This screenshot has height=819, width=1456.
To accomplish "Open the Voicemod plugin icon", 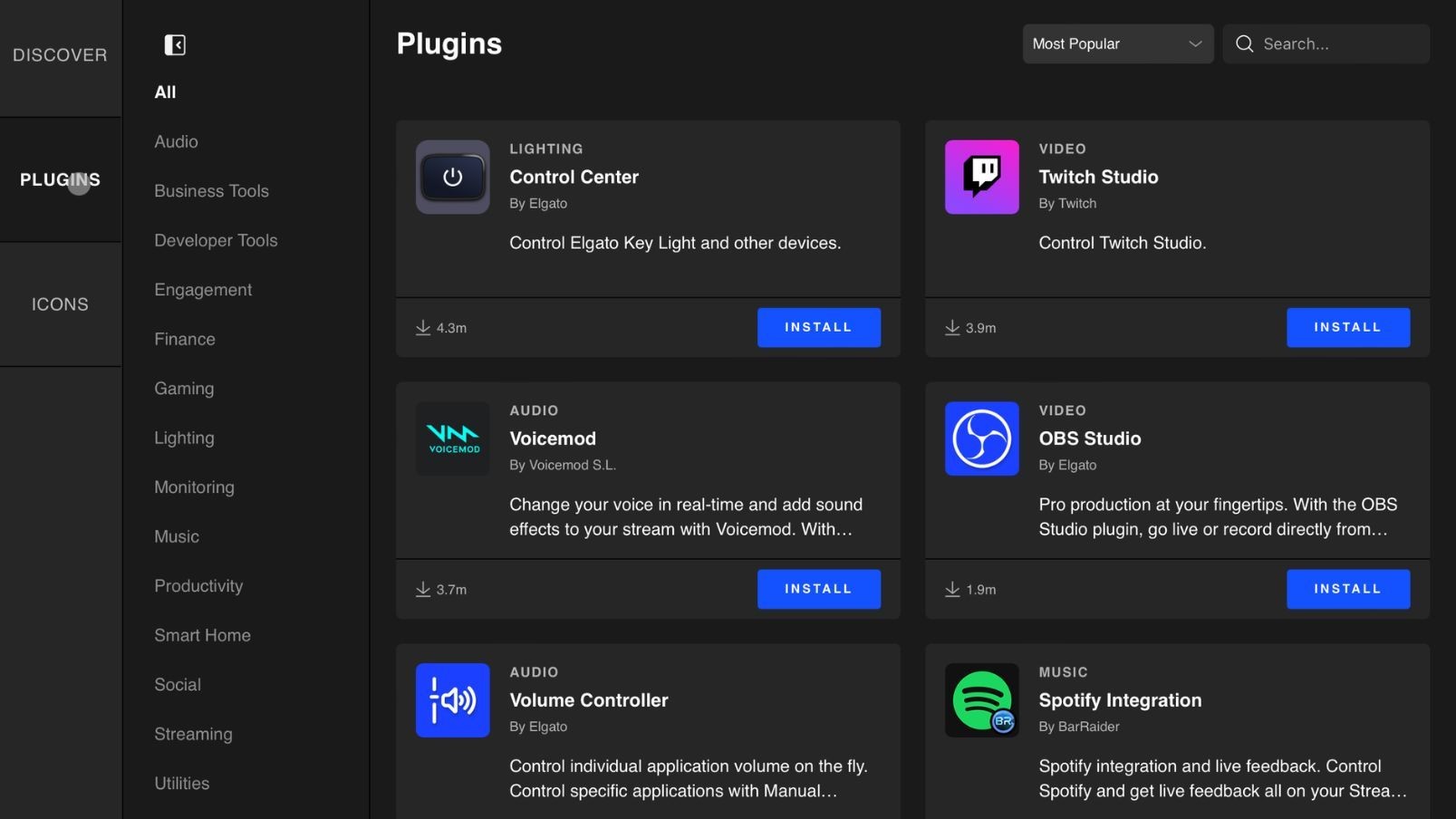I will (x=453, y=438).
